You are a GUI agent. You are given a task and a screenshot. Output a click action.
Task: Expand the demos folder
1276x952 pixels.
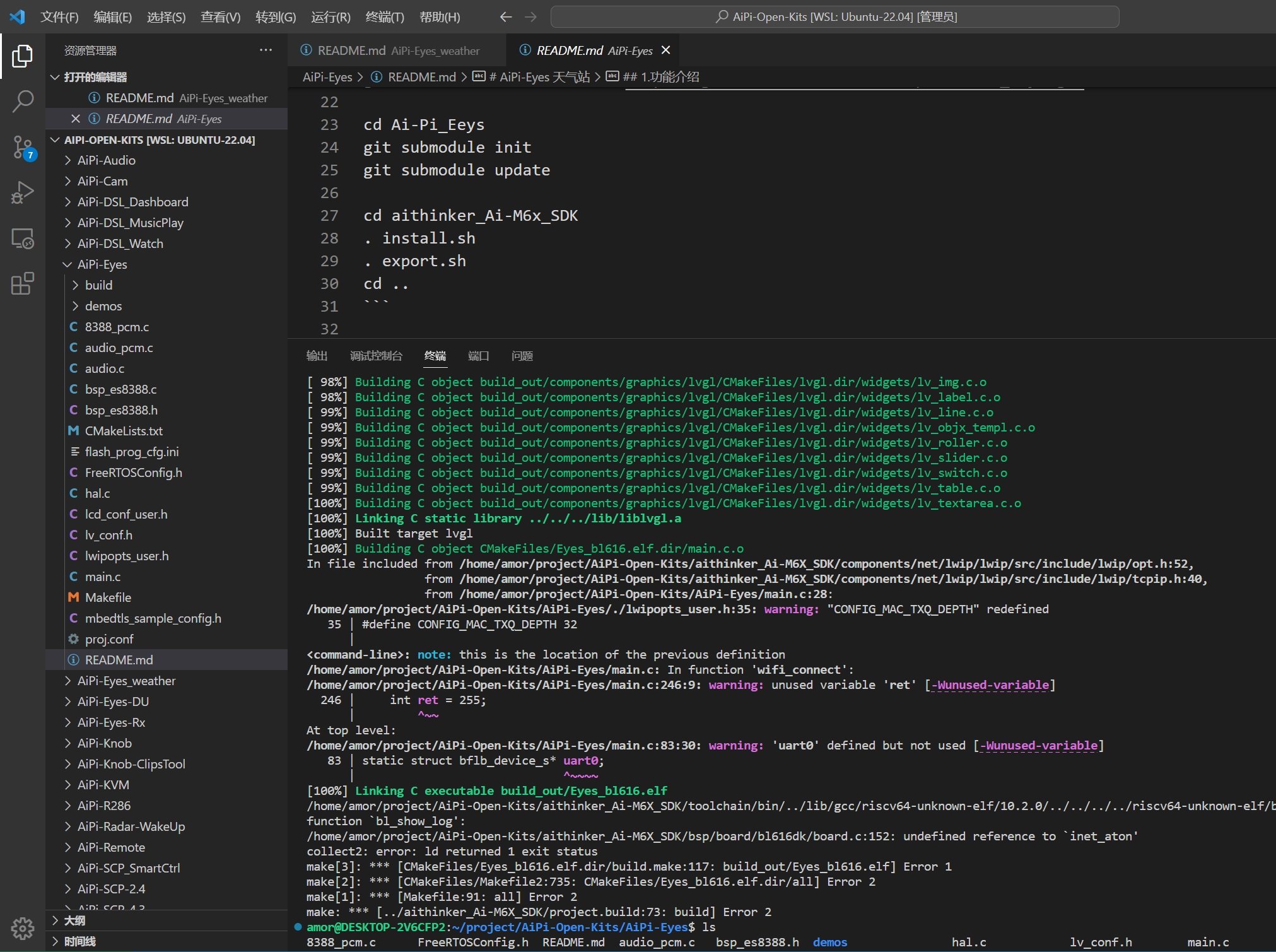167,306
